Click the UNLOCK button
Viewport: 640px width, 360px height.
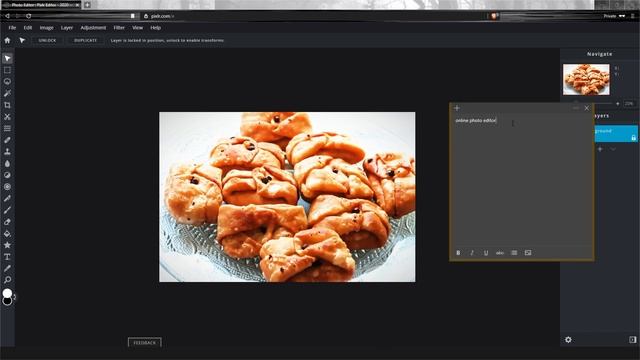47,40
